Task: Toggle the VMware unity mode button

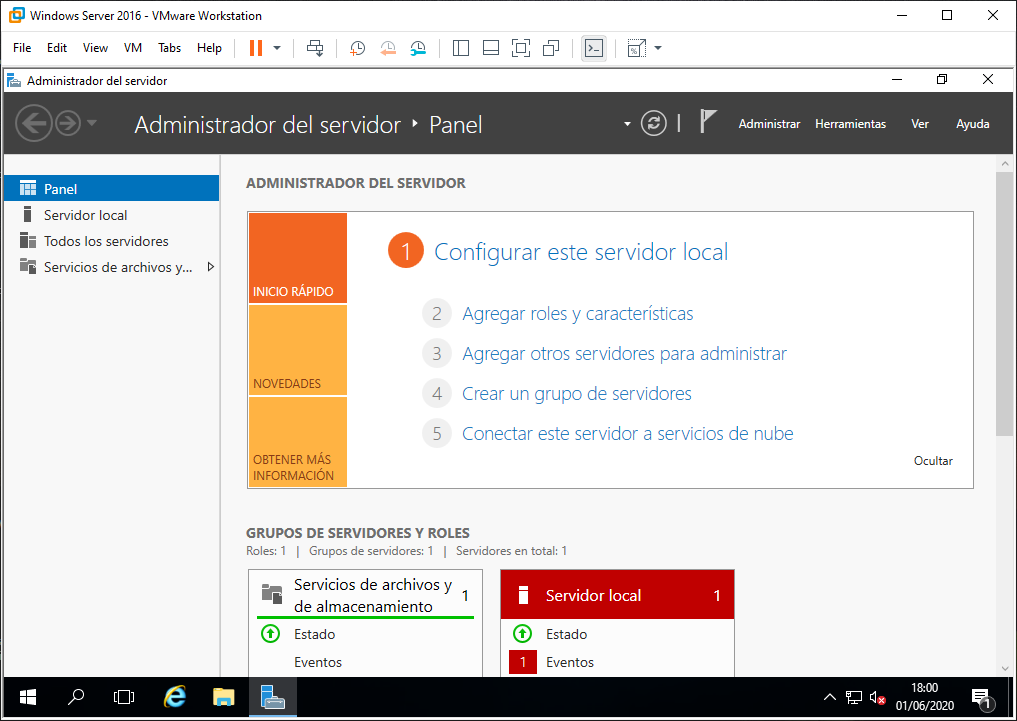Action: [x=551, y=48]
